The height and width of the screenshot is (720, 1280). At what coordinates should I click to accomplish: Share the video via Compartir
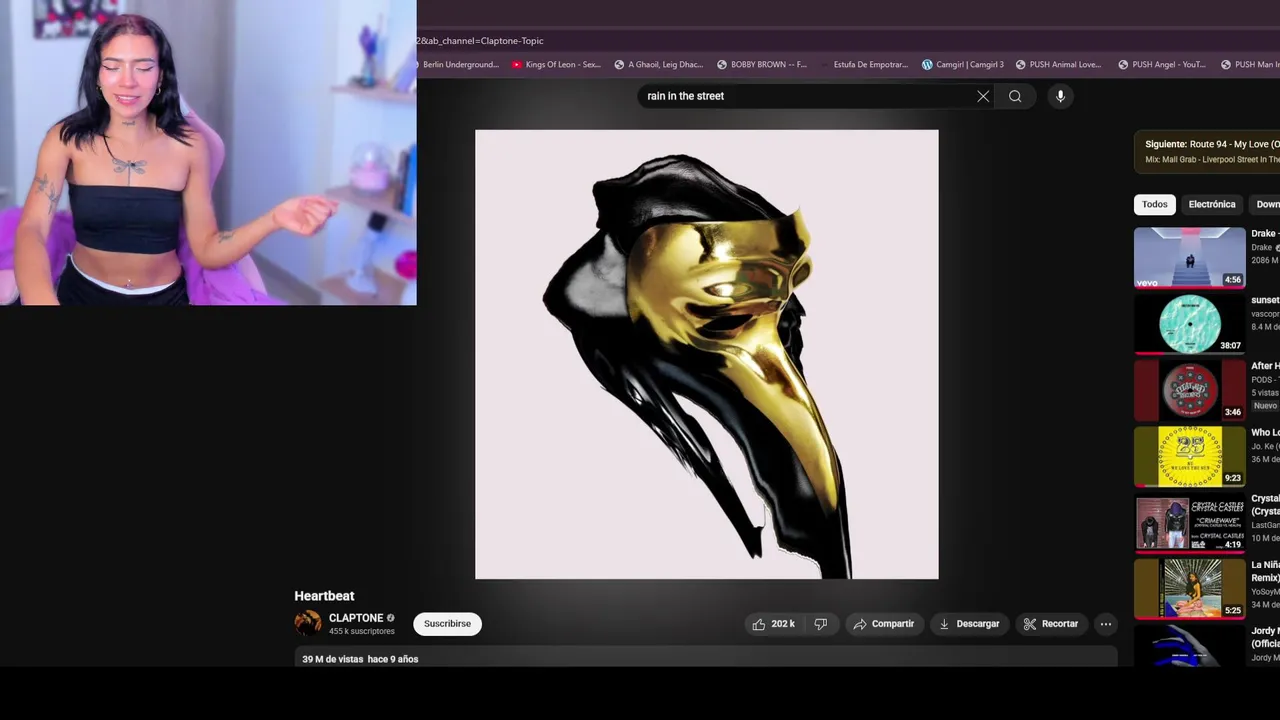[884, 624]
